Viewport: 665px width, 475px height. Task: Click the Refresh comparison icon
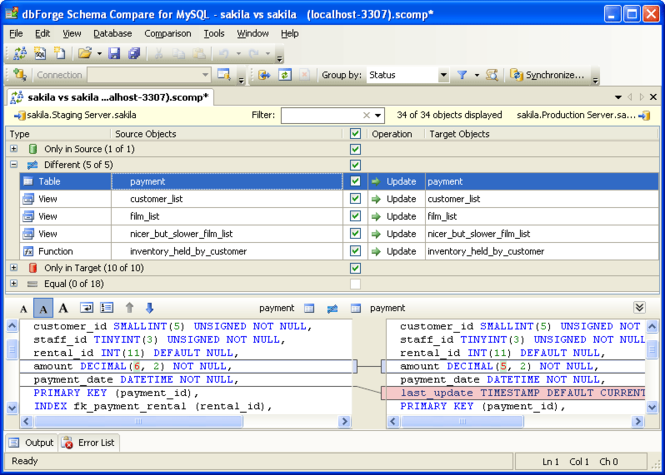tap(285, 75)
